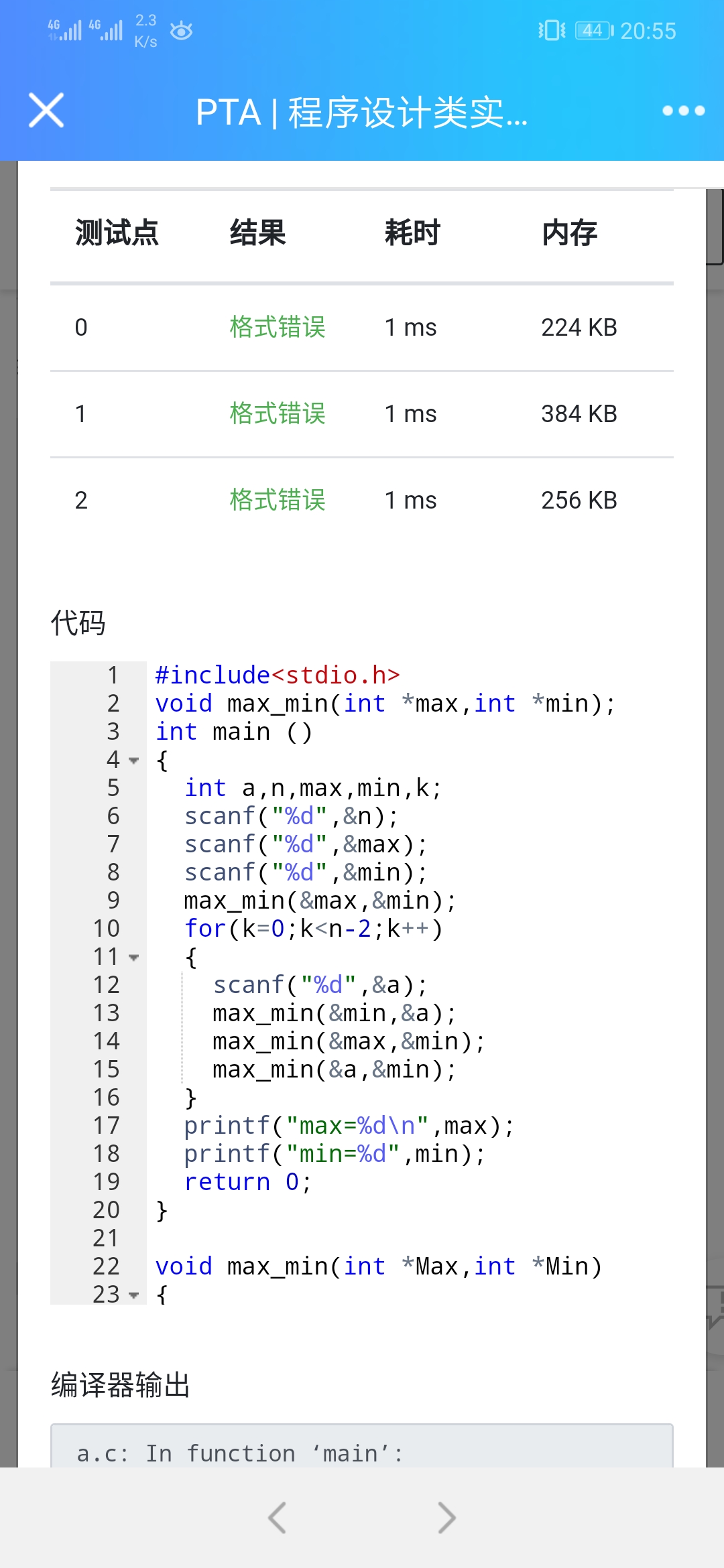
Task: Tap the battery indicator in status bar
Action: click(x=595, y=31)
